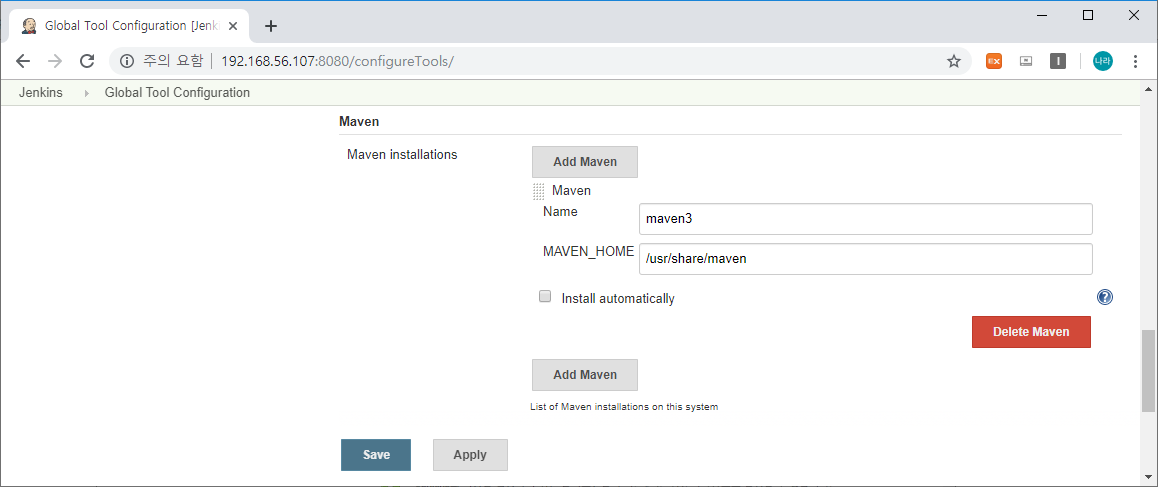Grab the Maven installation drag handle
The image size is (1158, 487).
(538, 191)
